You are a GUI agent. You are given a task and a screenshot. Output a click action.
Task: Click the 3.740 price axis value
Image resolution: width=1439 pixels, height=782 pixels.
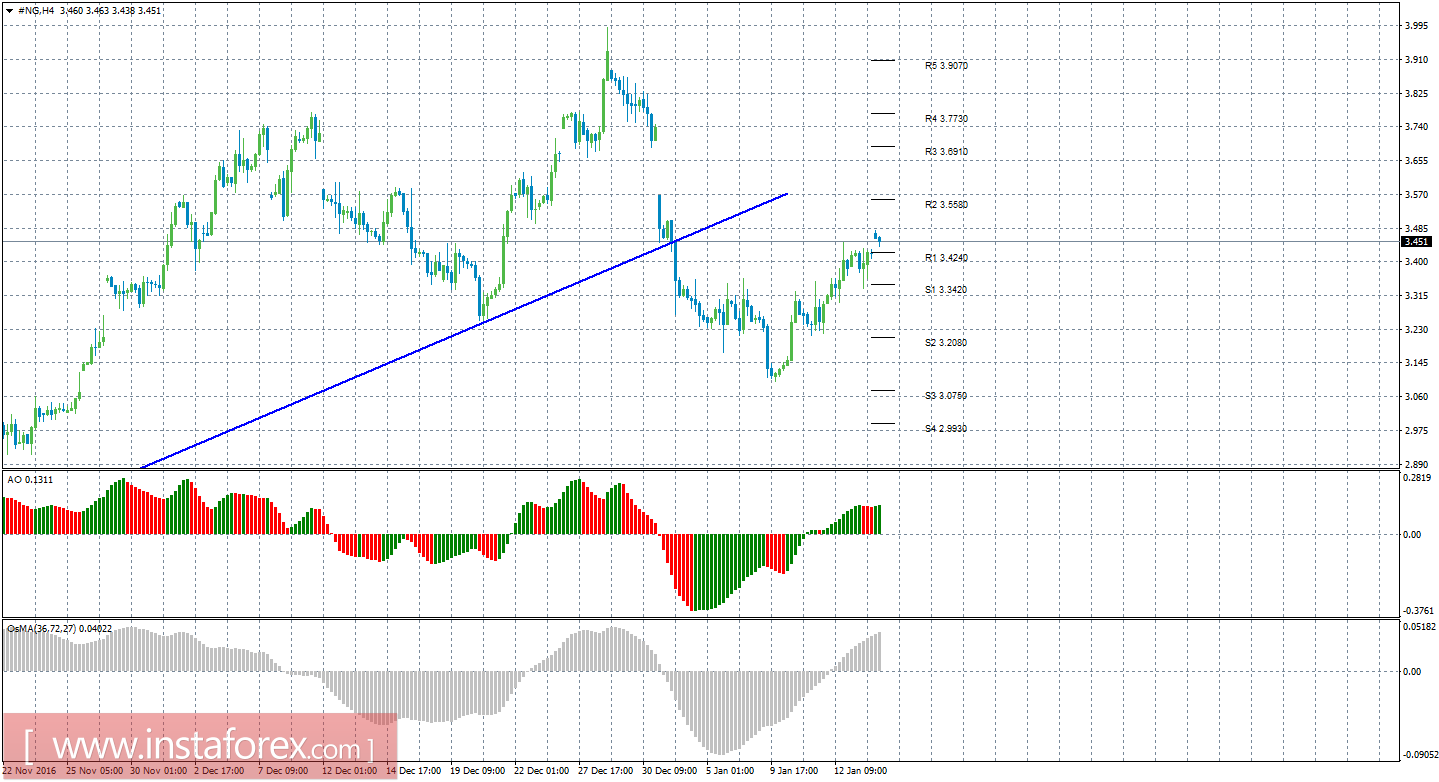point(1415,127)
